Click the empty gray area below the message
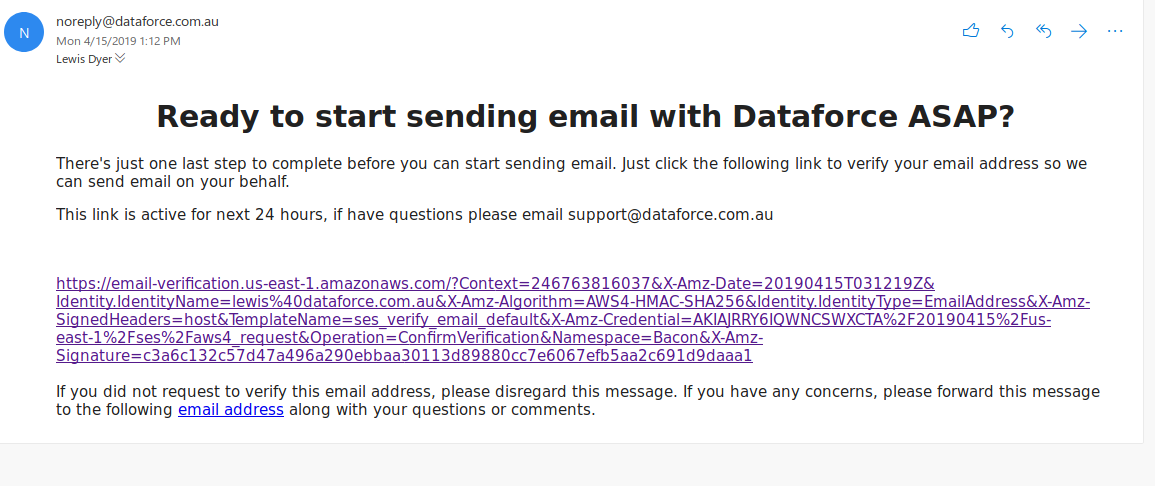This screenshot has width=1155, height=486. tap(577, 466)
